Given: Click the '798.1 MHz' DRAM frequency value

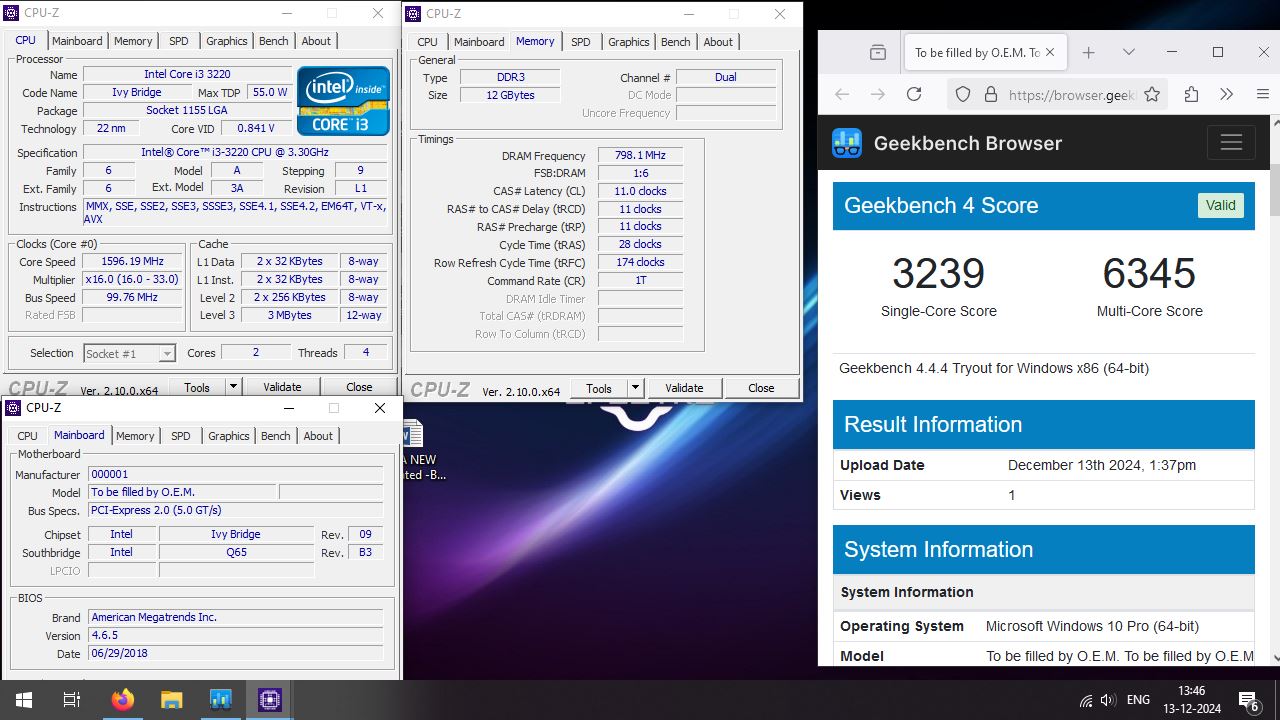Looking at the screenshot, I should [x=640, y=156].
